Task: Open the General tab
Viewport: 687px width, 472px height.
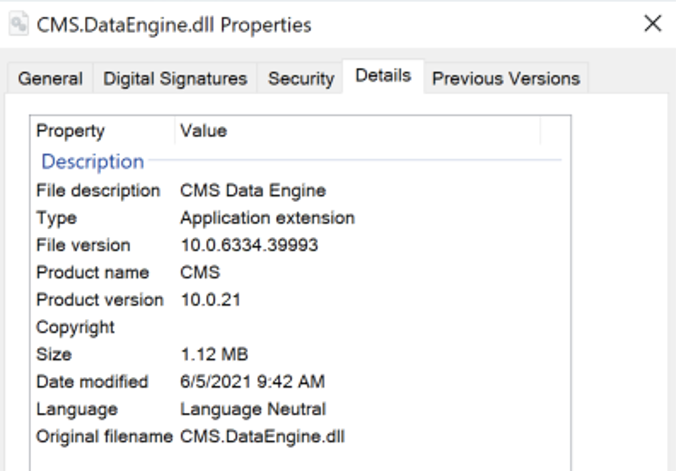Action: point(50,79)
